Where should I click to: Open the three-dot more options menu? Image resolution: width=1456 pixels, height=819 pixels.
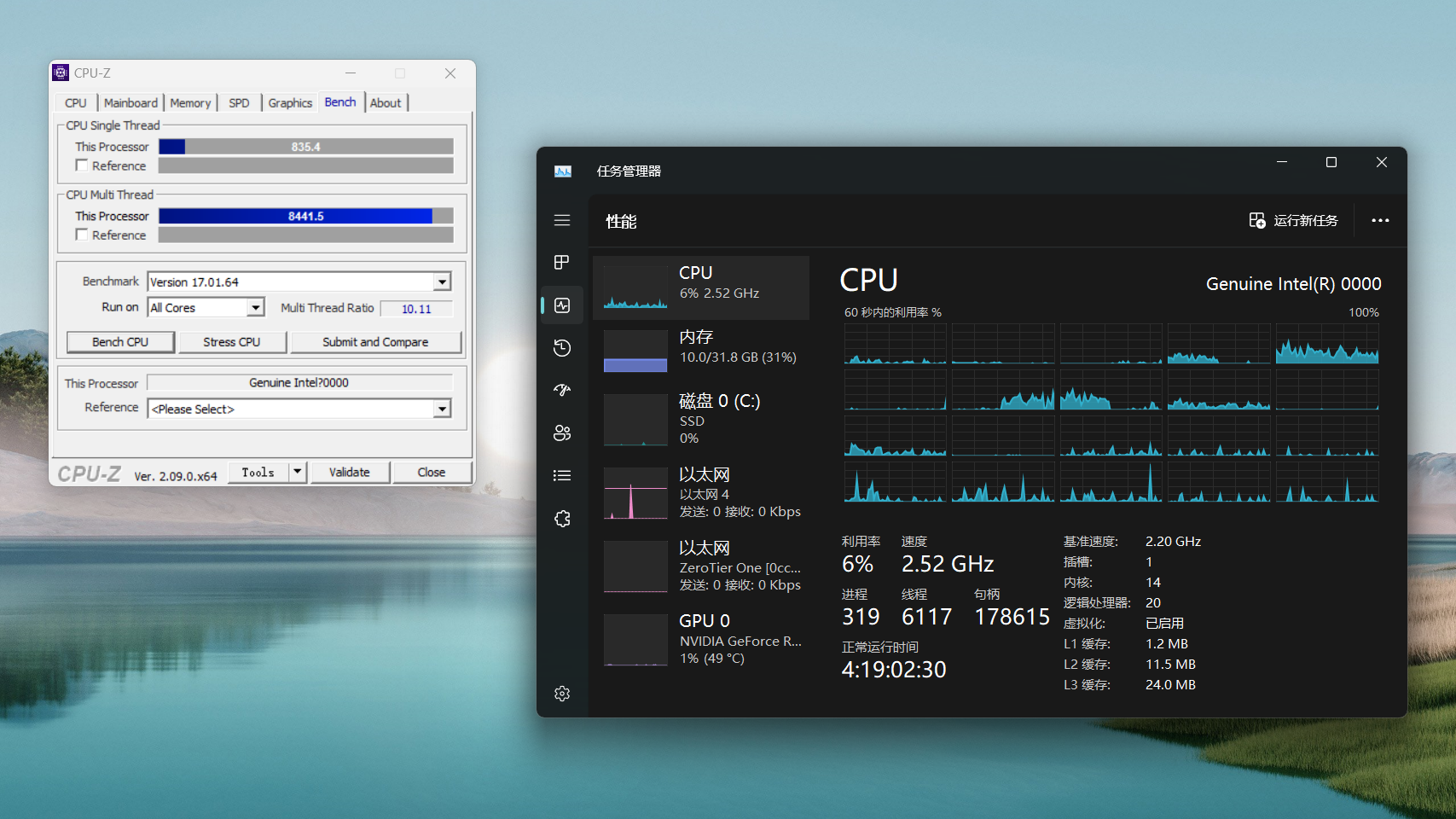coord(1380,220)
